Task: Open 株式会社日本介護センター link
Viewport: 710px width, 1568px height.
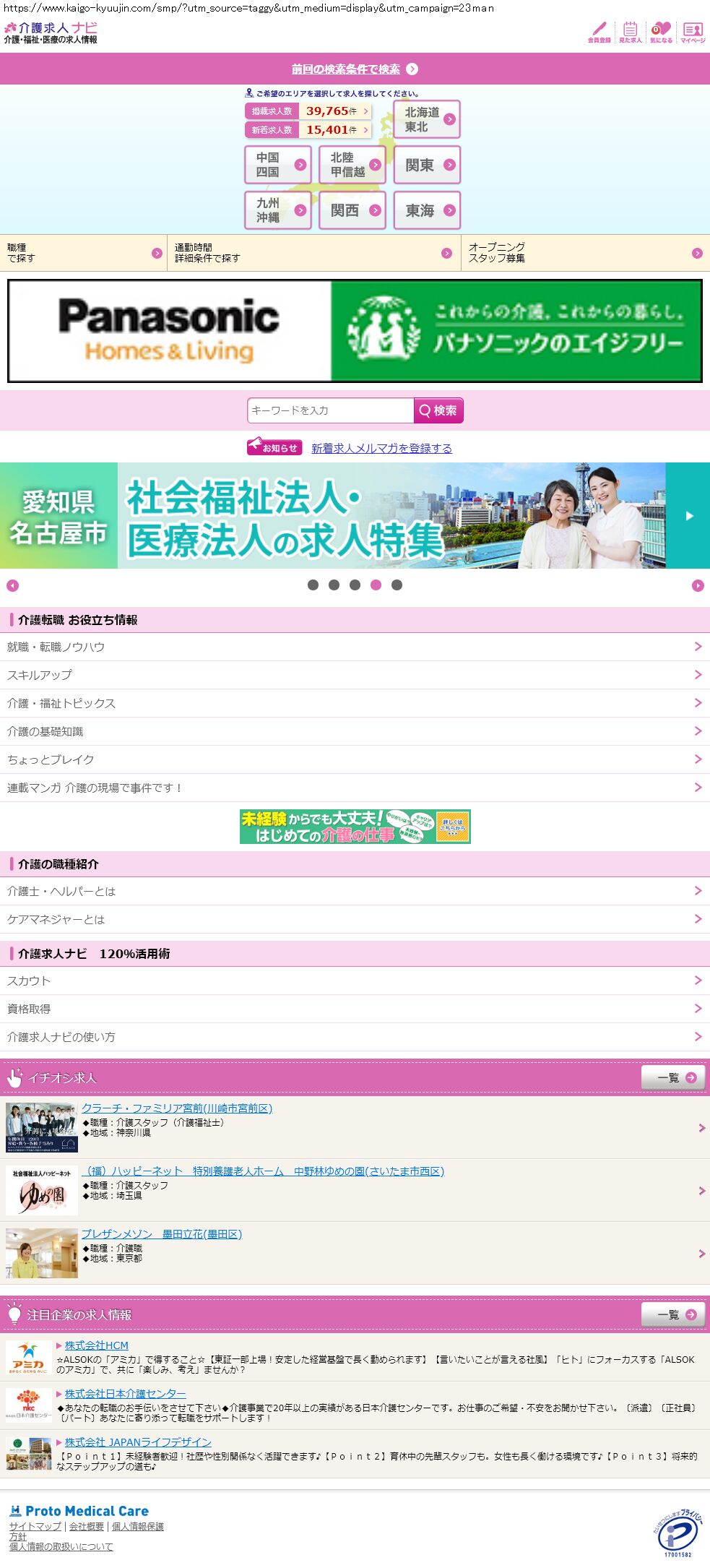Action: 126,1394
